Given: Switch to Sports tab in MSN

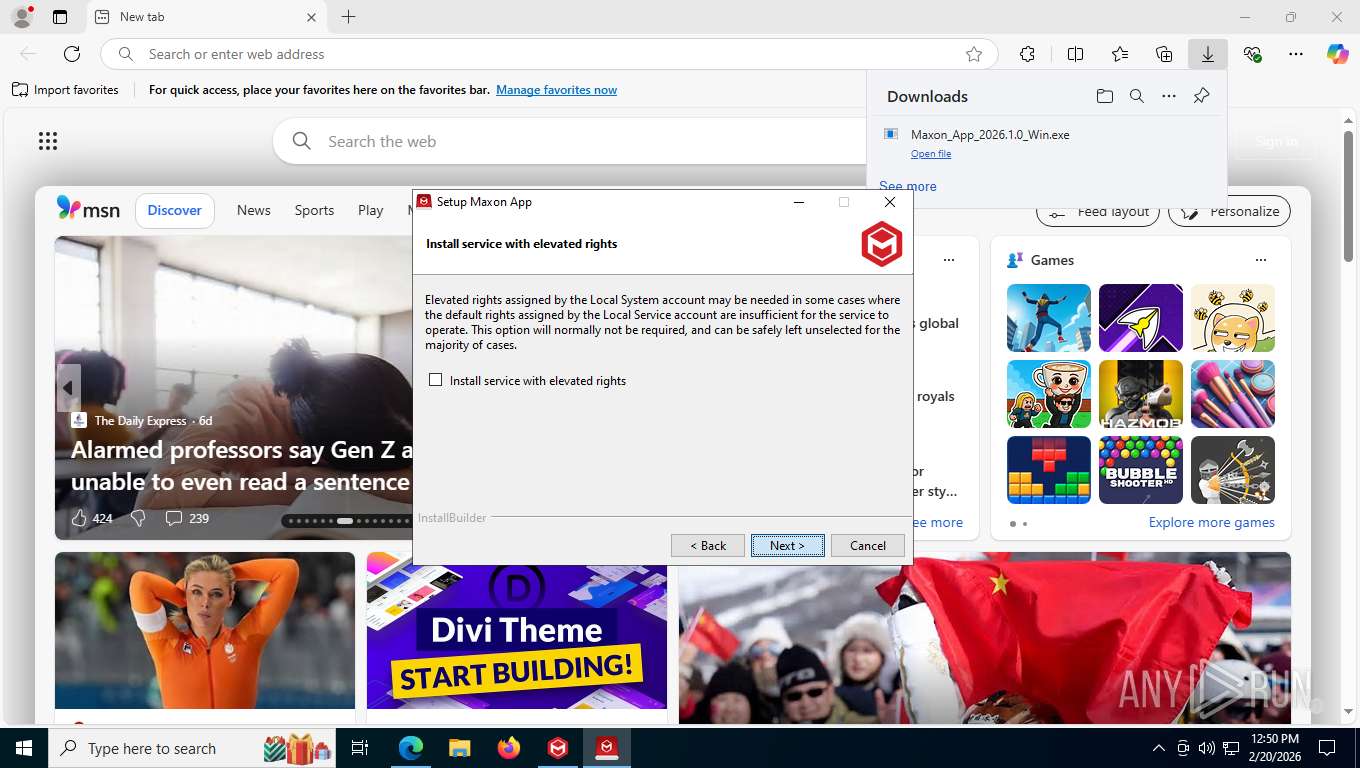Looking at the screenshot, I should click(314, 210).
